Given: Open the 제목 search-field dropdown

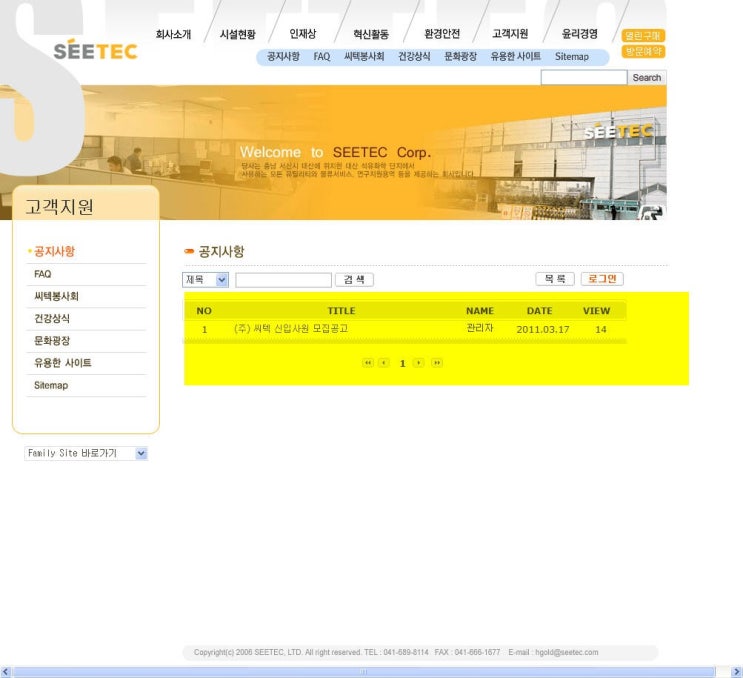Looking at the screenshot, I should pos(205,280).
